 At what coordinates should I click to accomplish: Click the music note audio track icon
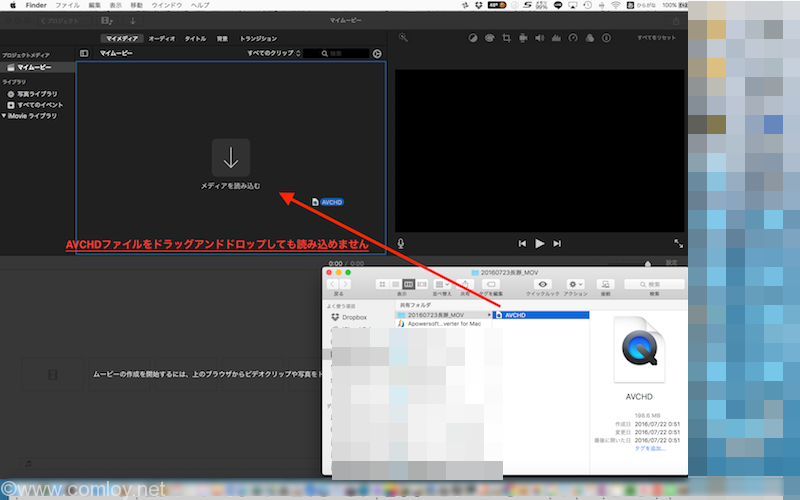click(29, 463)
